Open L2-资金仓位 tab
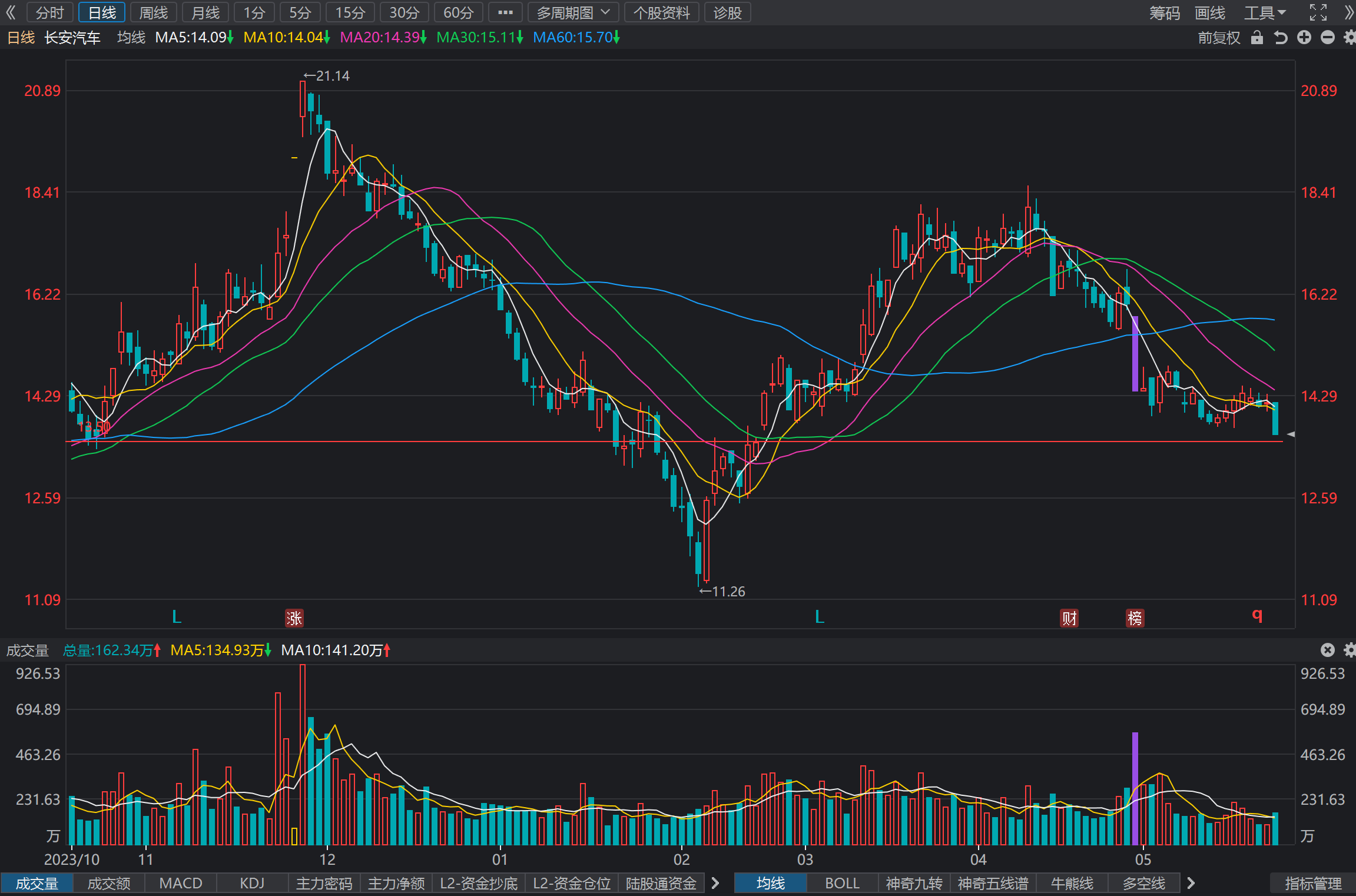 572,884
